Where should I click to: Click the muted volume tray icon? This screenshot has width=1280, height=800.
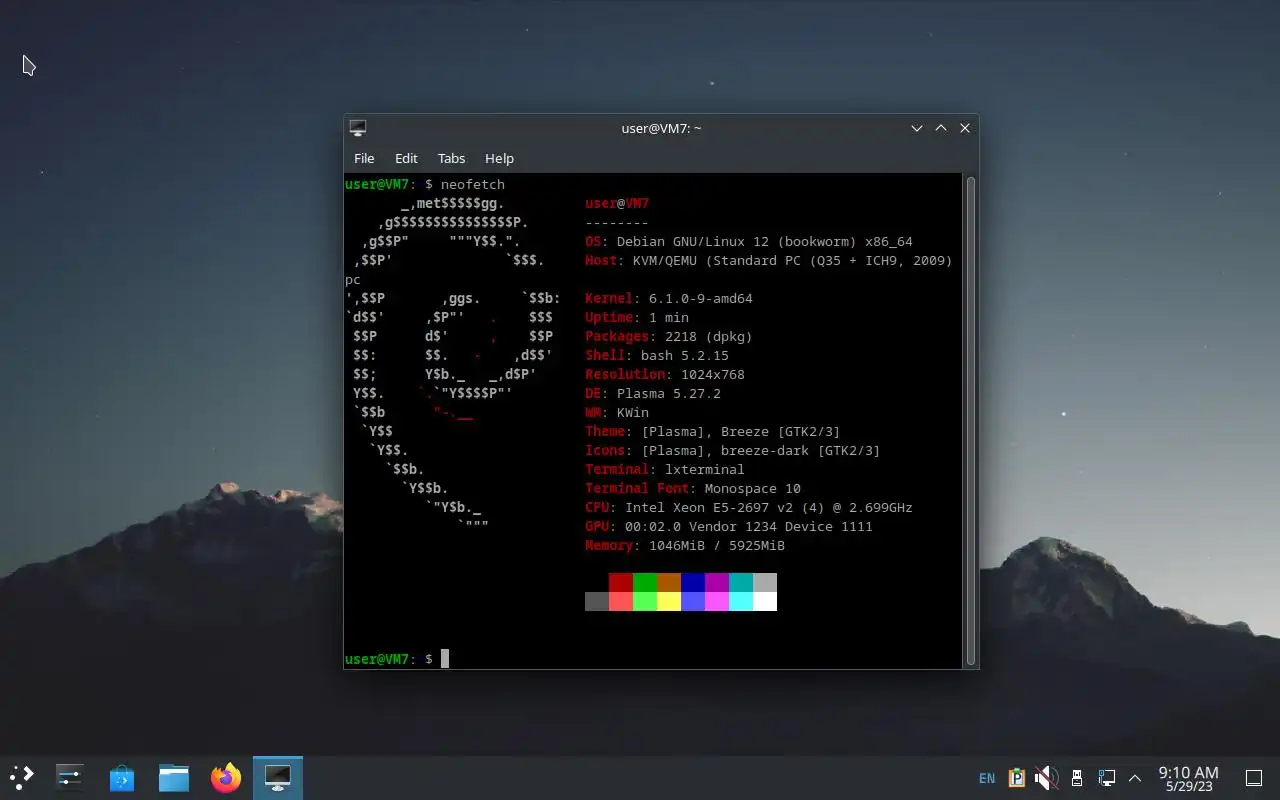pyautogui.click(x=1046, y=778)
